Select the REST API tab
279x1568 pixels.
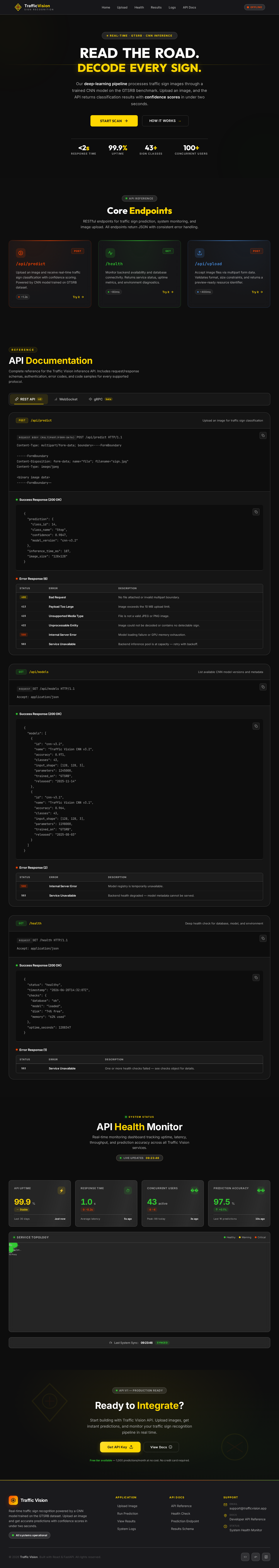[x=29, y=399]
